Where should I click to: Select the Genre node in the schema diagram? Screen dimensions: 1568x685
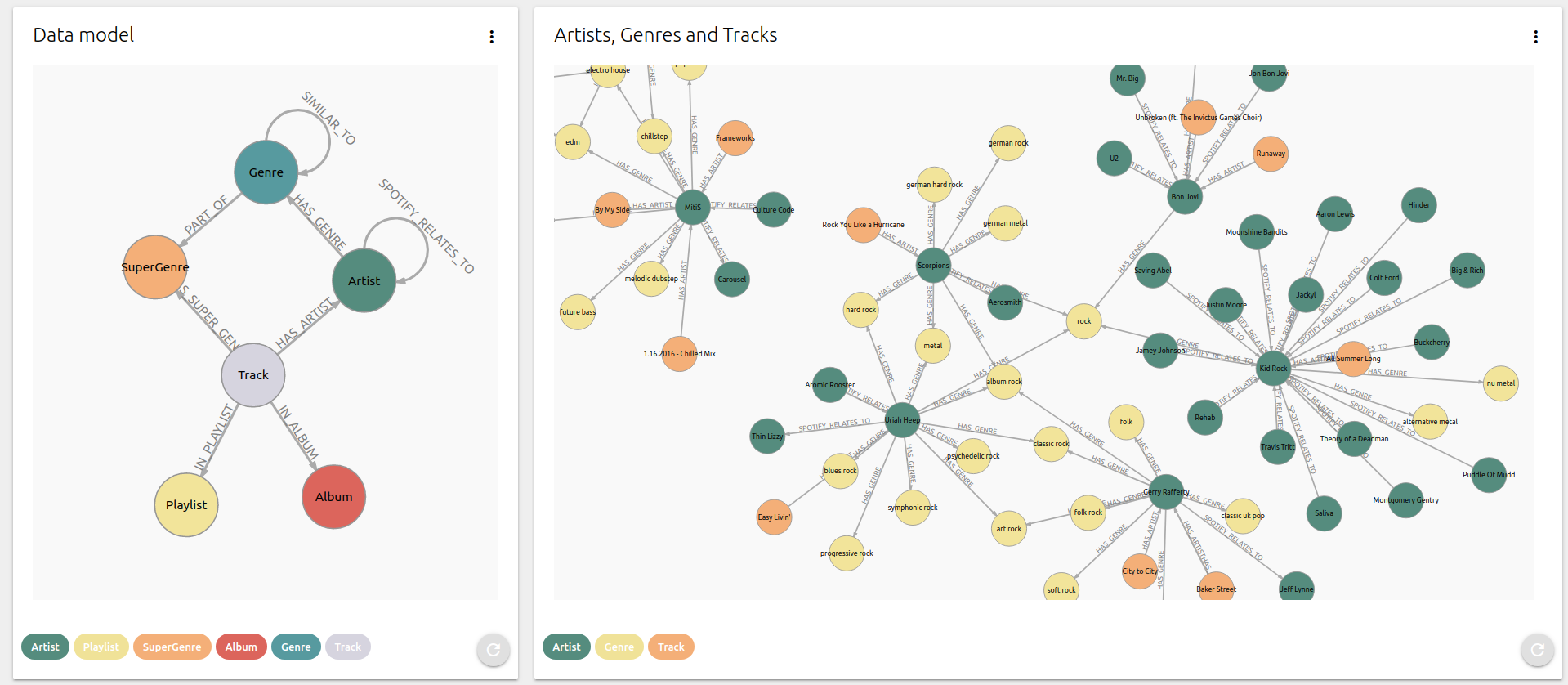(x=265, y=172)
